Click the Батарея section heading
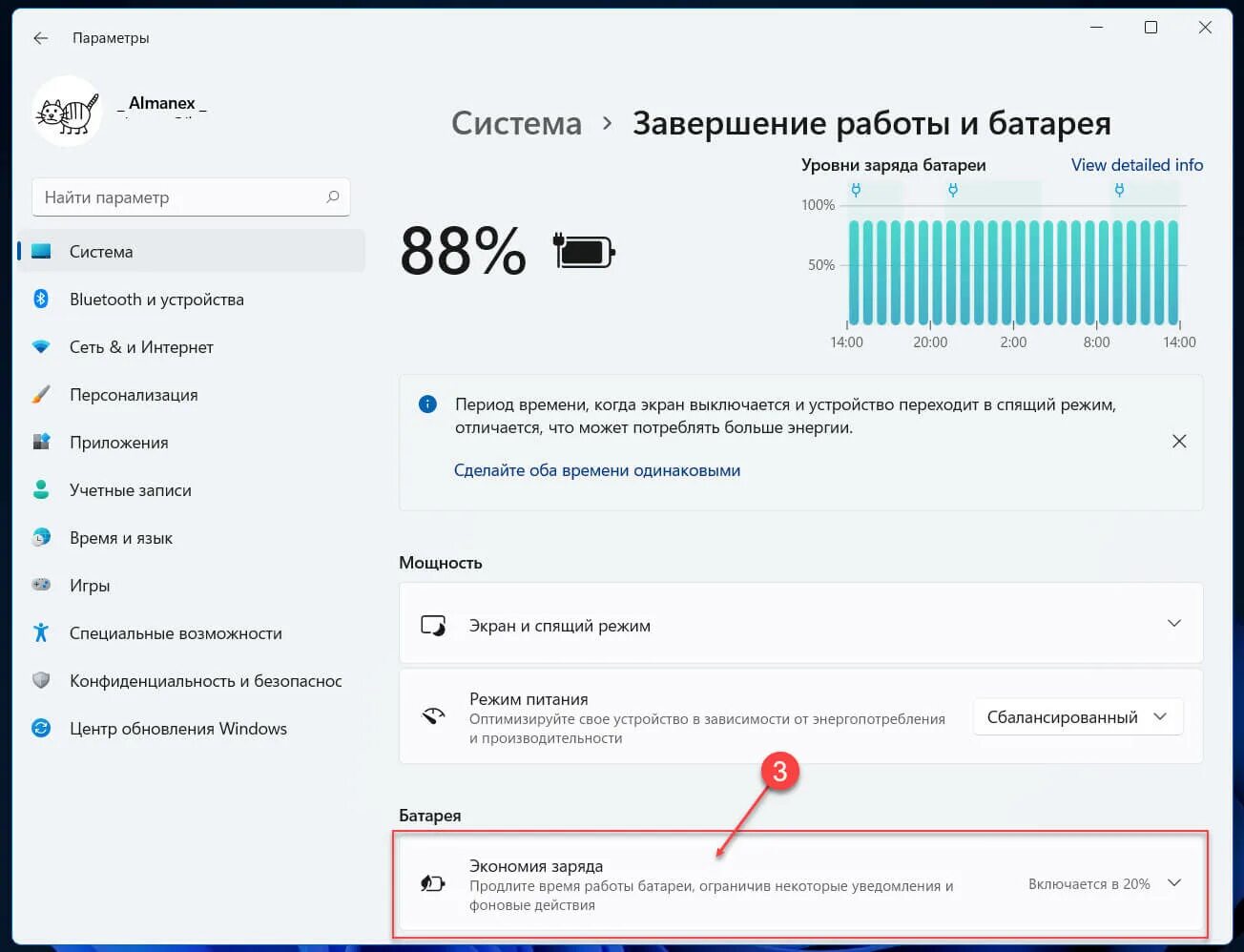Viewport: 1244px width, 952px height. [430, 816]
